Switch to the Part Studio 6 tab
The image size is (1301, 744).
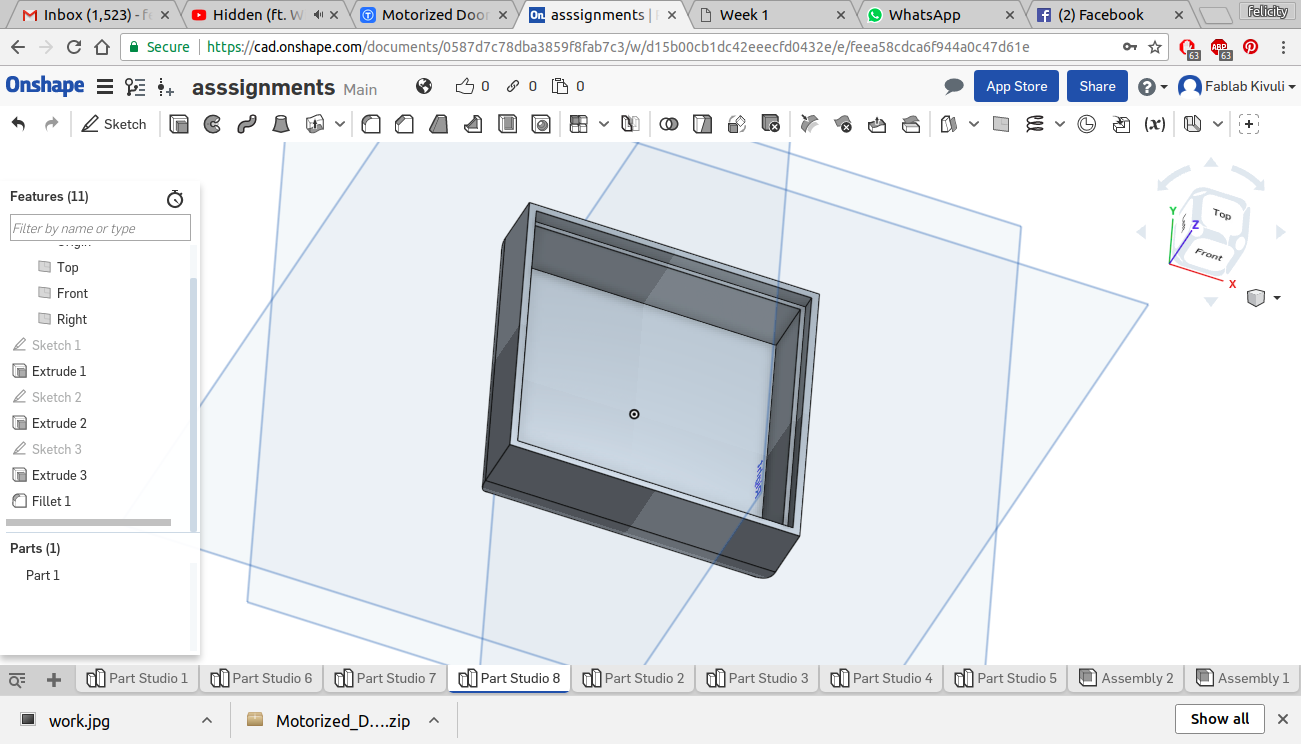(x=261, y=679)
